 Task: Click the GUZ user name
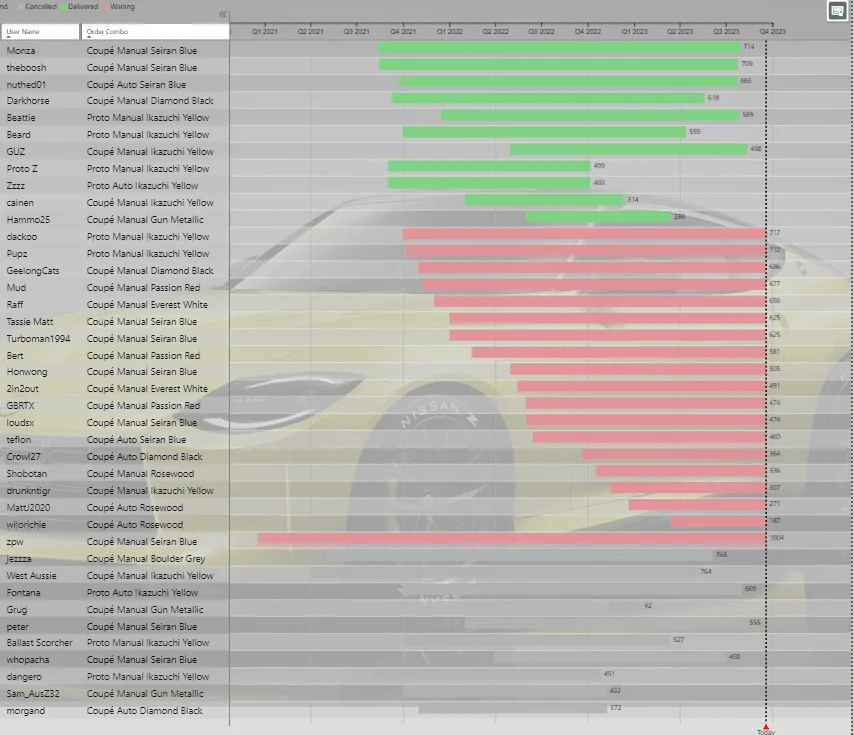[x=15, y=151]
